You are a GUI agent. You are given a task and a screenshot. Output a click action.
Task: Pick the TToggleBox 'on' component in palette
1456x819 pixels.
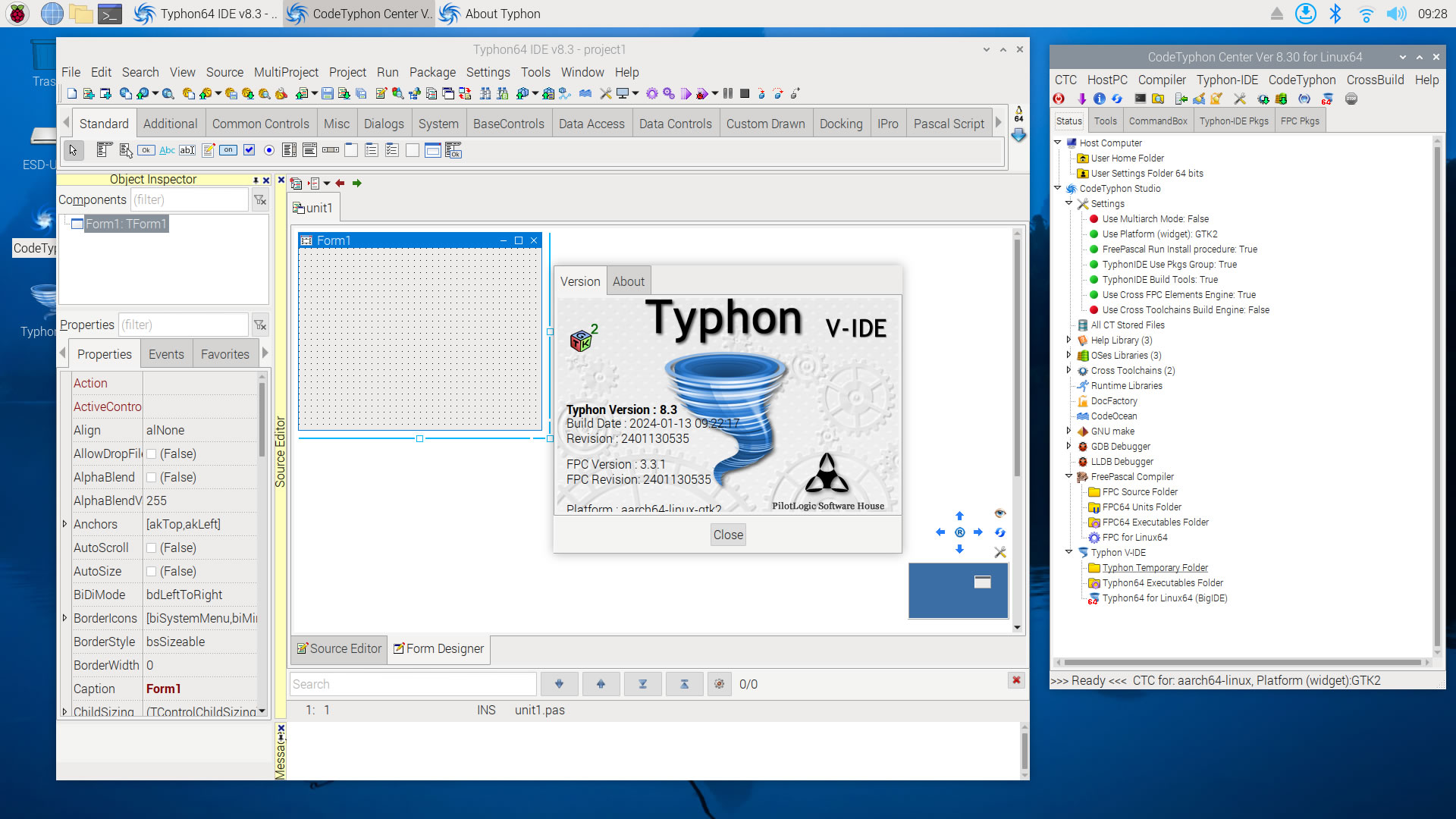coord(228,150)
